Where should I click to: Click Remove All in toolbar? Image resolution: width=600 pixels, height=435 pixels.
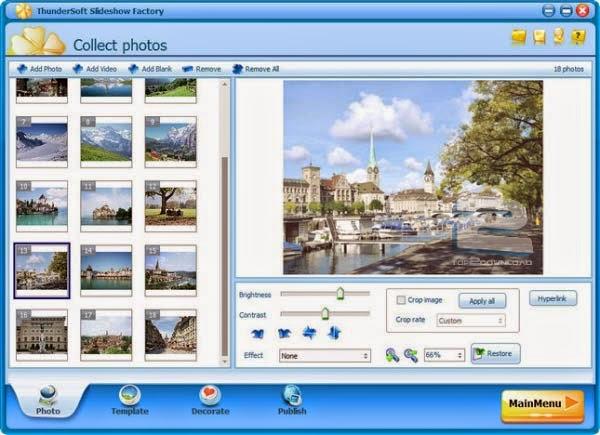pos(256,69)
